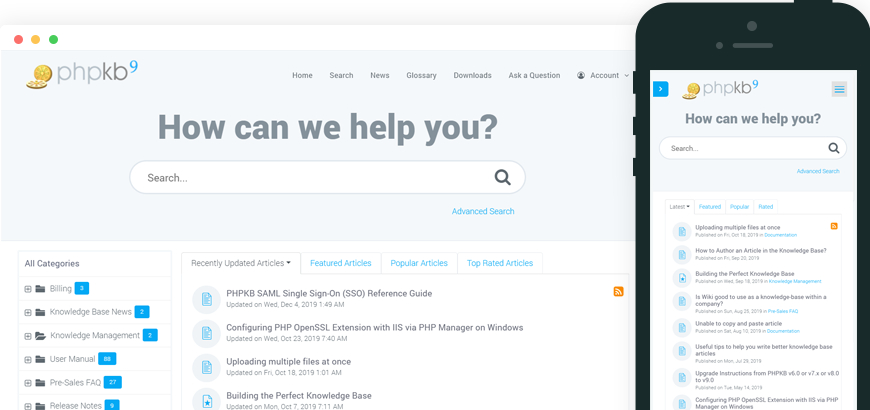Image resolution: width=870 pixels, height=410 pixels.
Task: Switch to the Popular Articles tab
Action: (x=419, y=263)
